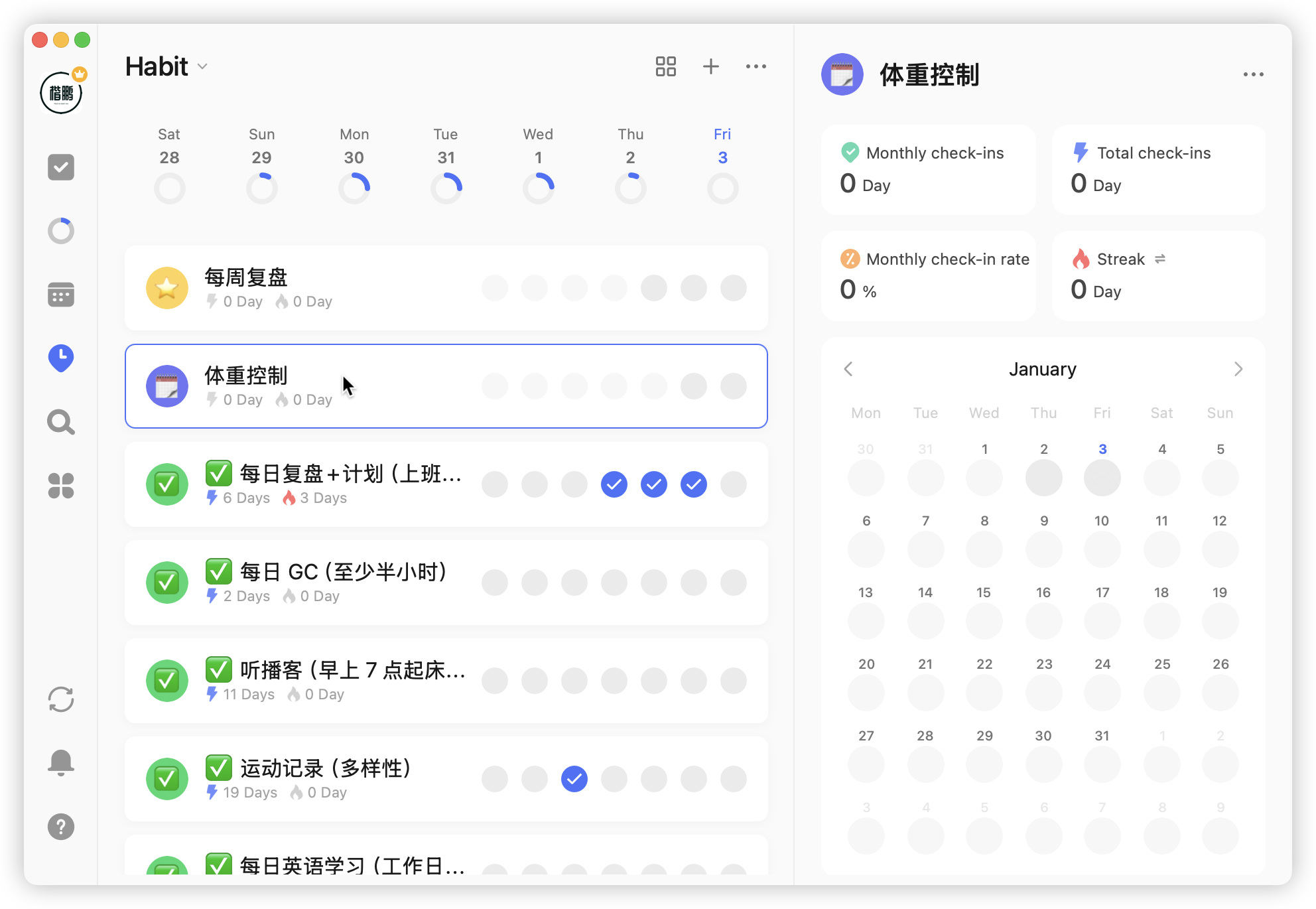This screenshot has width=1316, height=909.
Task: Click the Sync arrows sidebar icon
Action: point(61,699)
